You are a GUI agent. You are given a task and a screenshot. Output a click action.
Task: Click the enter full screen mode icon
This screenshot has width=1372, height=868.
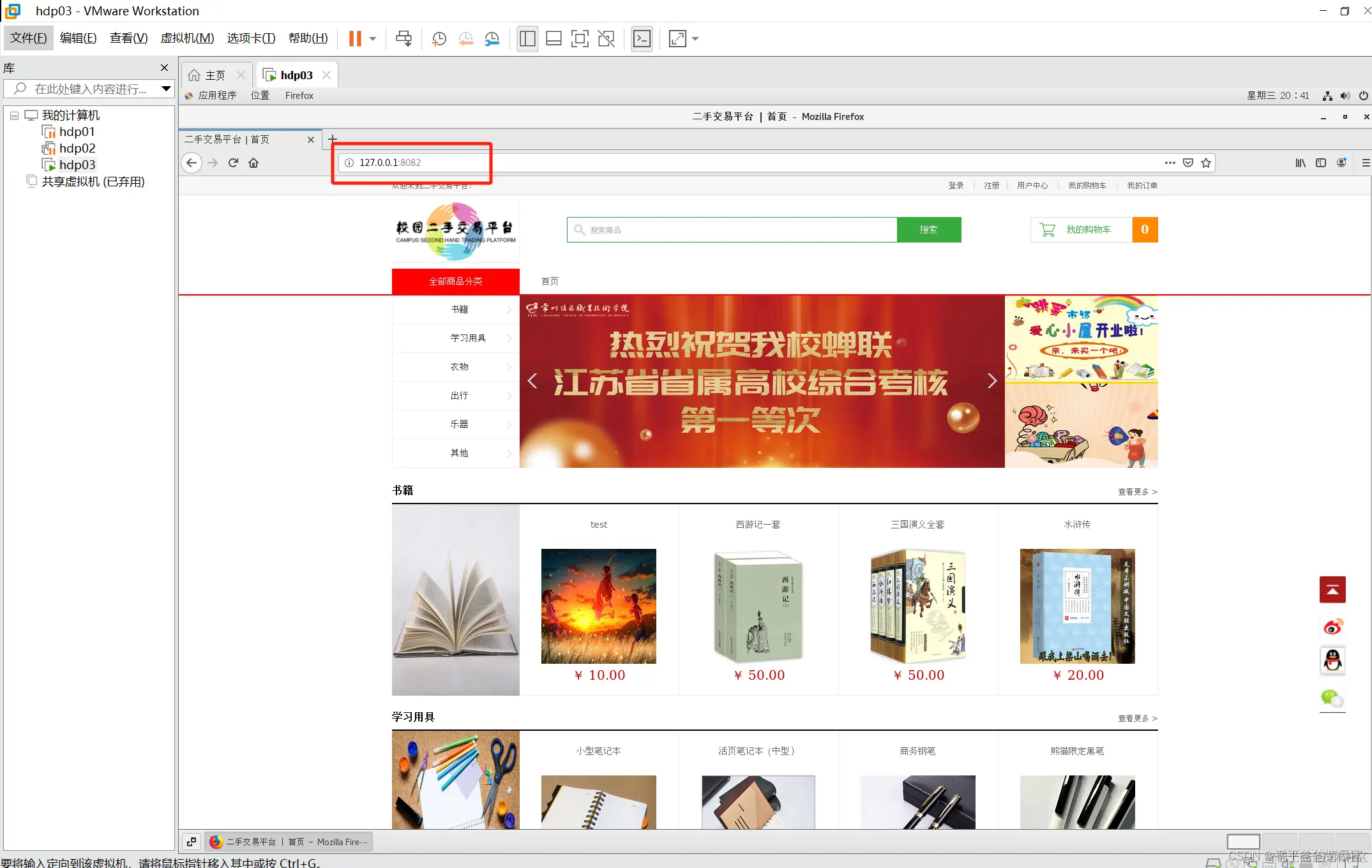[x=580, y=39]
